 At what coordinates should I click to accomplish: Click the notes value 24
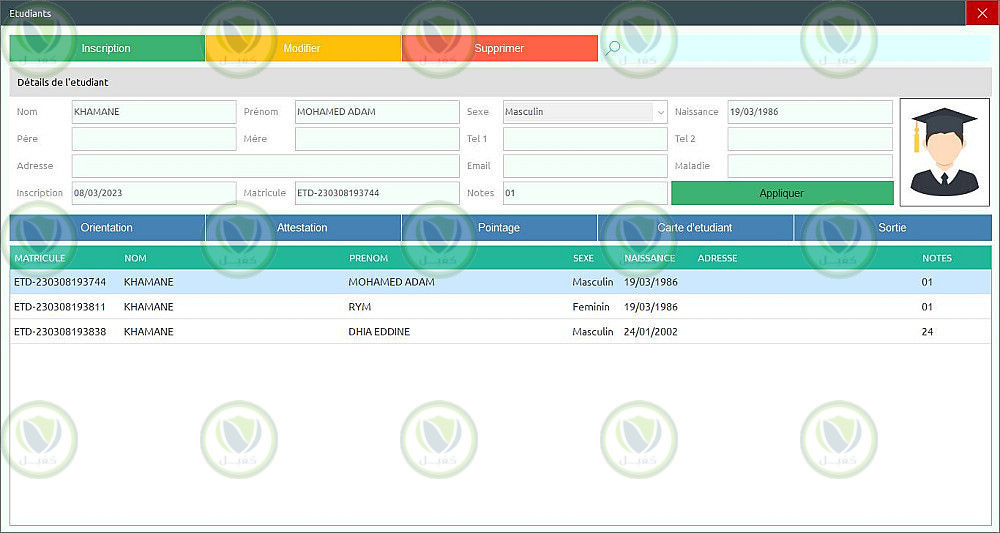pos(927,332)
